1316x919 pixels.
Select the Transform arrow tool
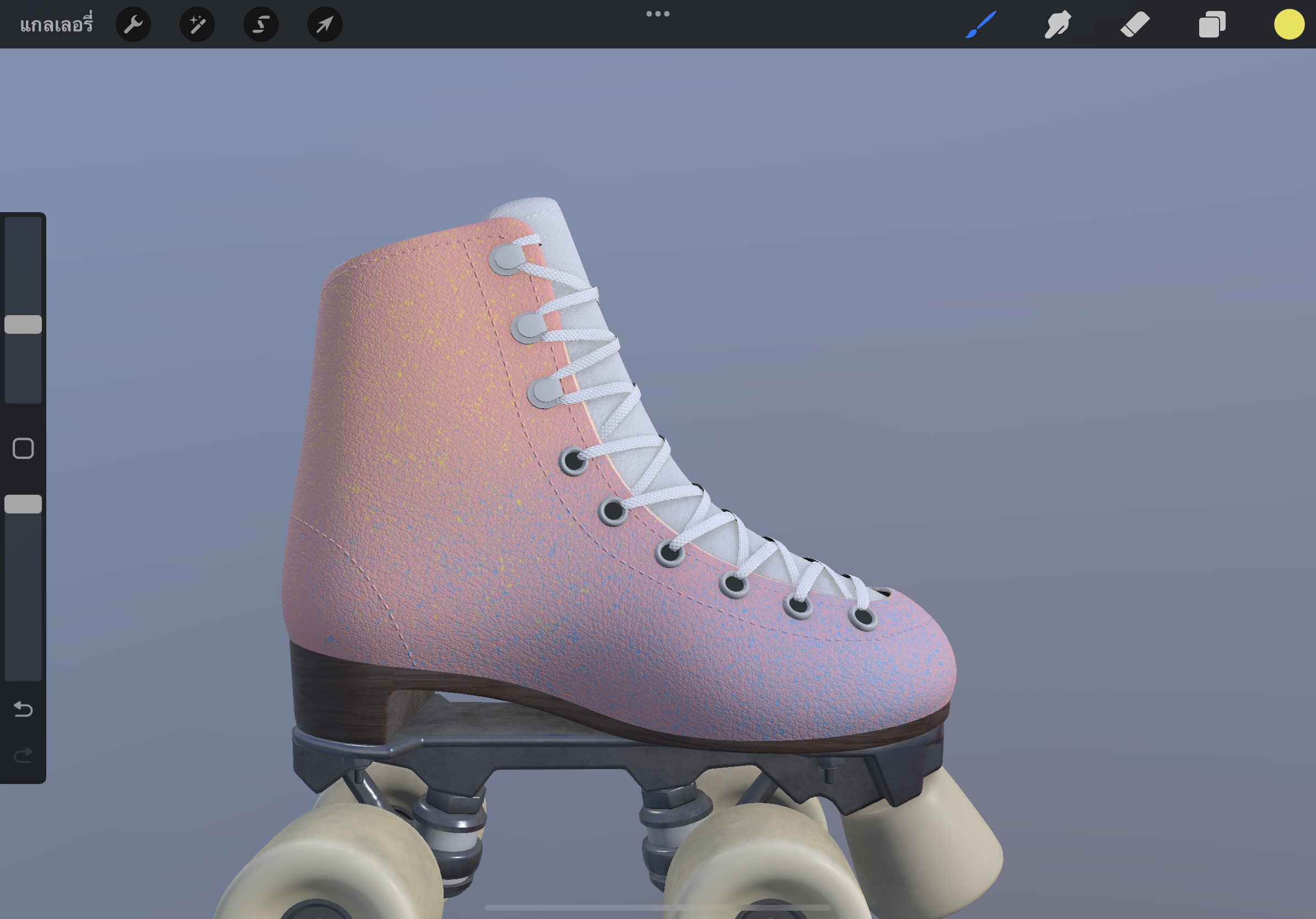pyautogui.click(x=325, y=25)
